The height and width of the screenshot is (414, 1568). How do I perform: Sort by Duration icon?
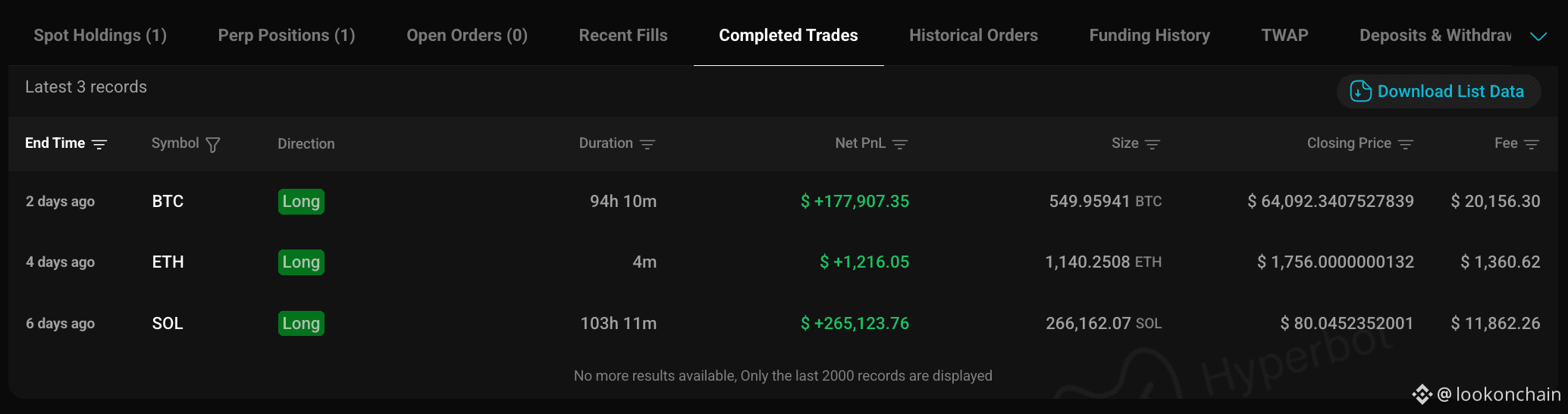pos(648,144)
